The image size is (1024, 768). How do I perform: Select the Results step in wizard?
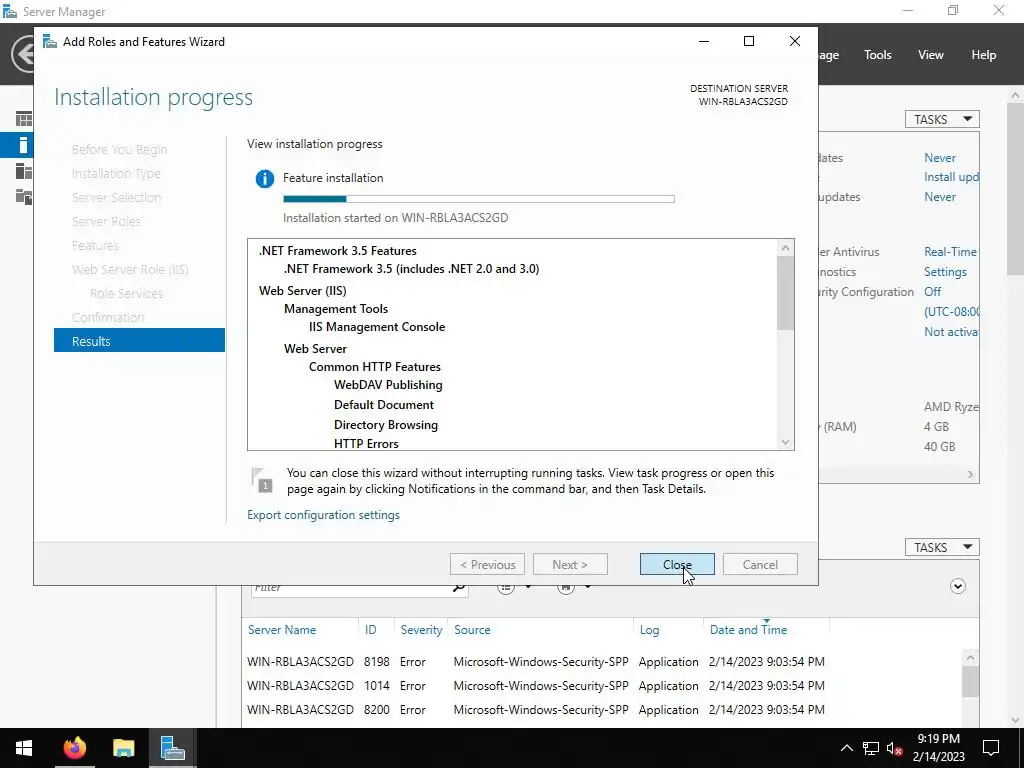(x=139, y=340)
